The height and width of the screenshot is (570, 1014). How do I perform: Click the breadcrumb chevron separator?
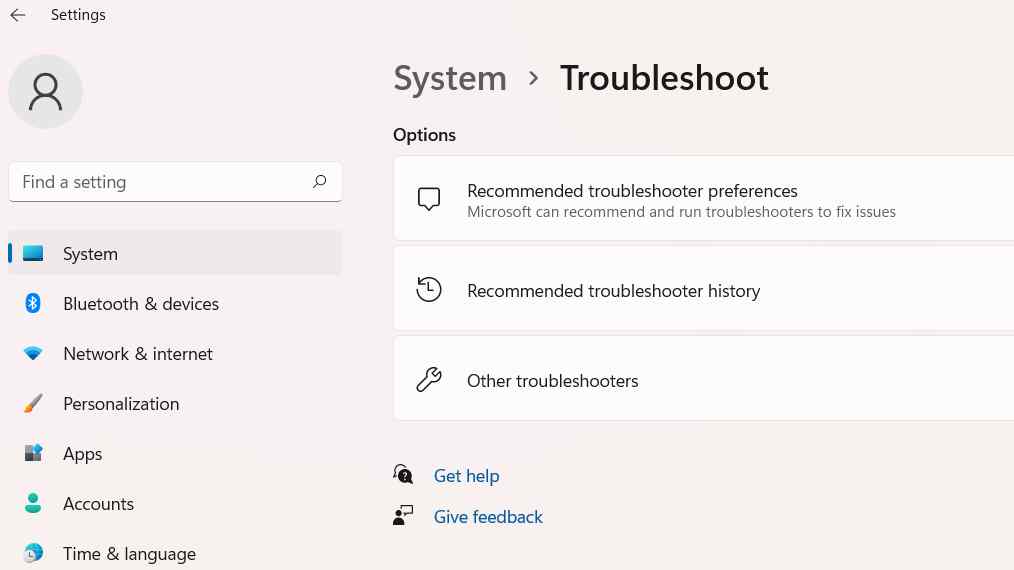pyautogui.click(x=533, y=78)
